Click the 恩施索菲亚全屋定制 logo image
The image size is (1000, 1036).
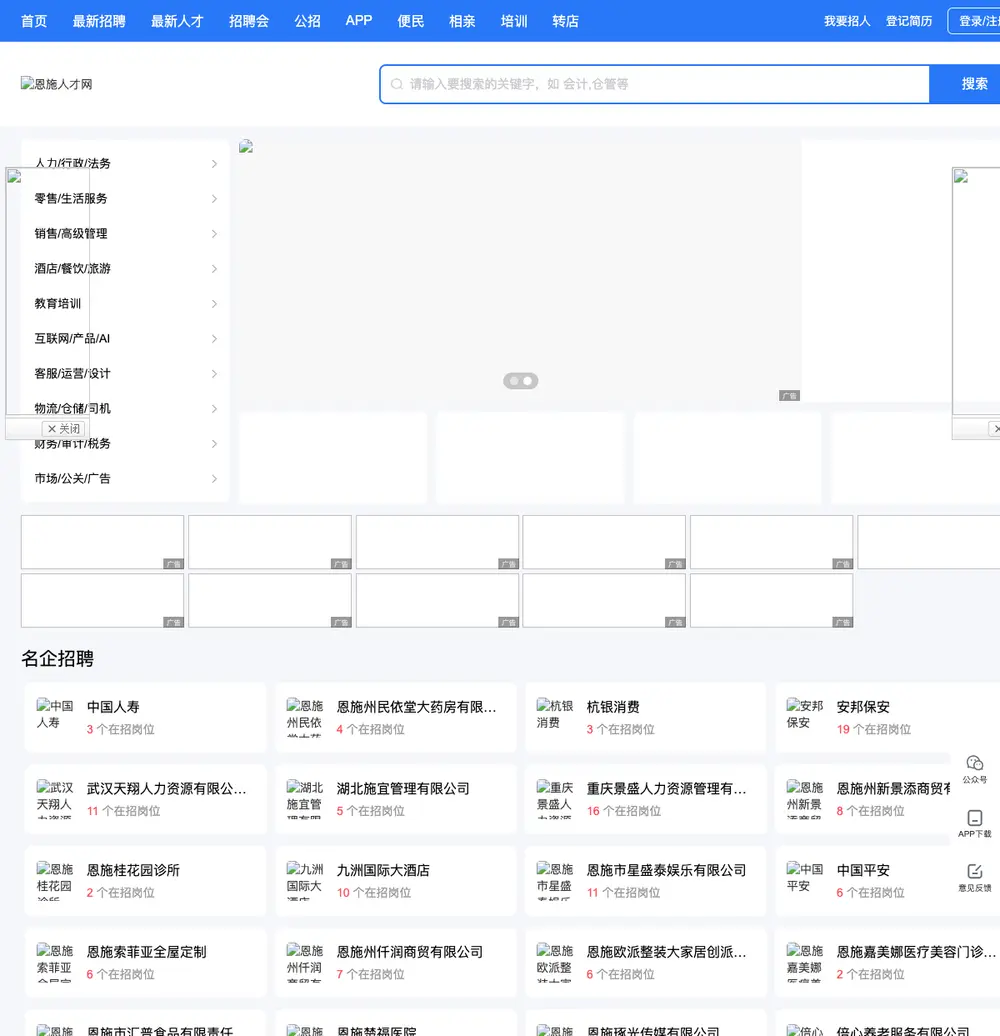click(x=55, y=962)
